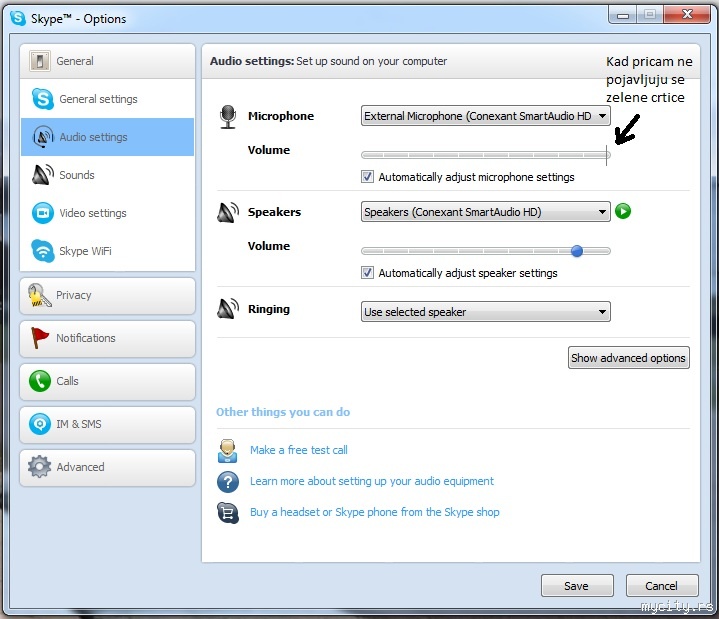
Task: Collapse the General section header
Action: coord(108,61)
